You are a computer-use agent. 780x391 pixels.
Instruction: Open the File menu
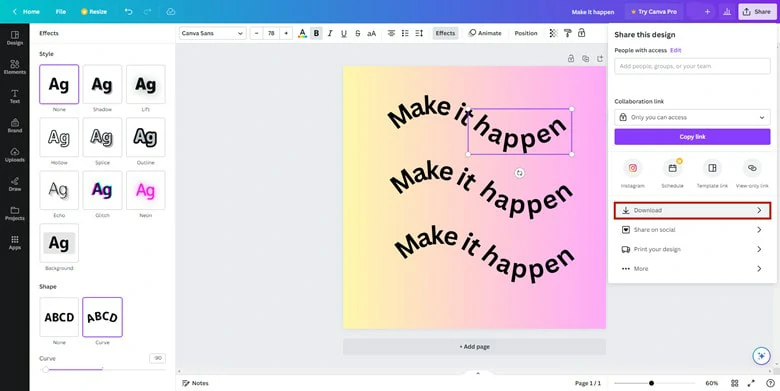61,11
